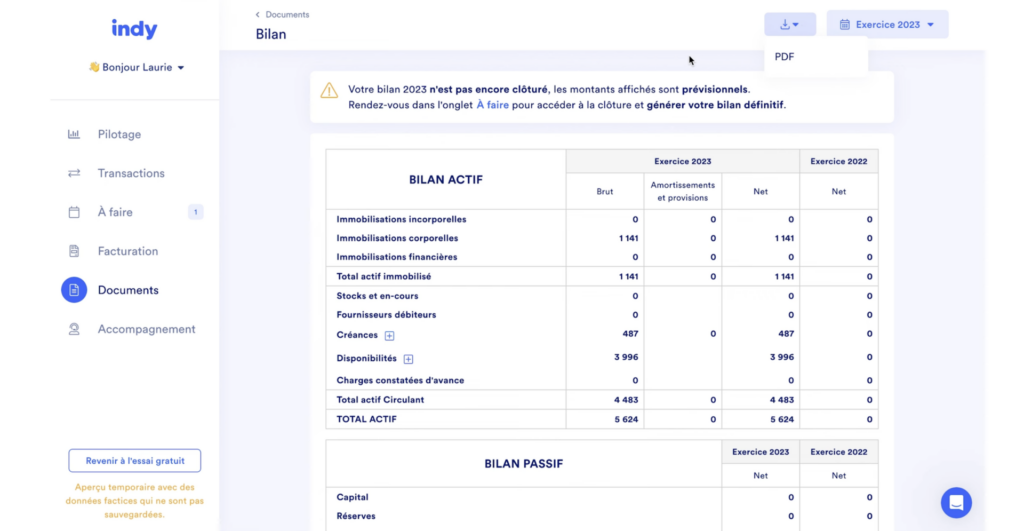Click the Réserves row label
This screenshot has width=1024, height=531.
pos(356,516)
